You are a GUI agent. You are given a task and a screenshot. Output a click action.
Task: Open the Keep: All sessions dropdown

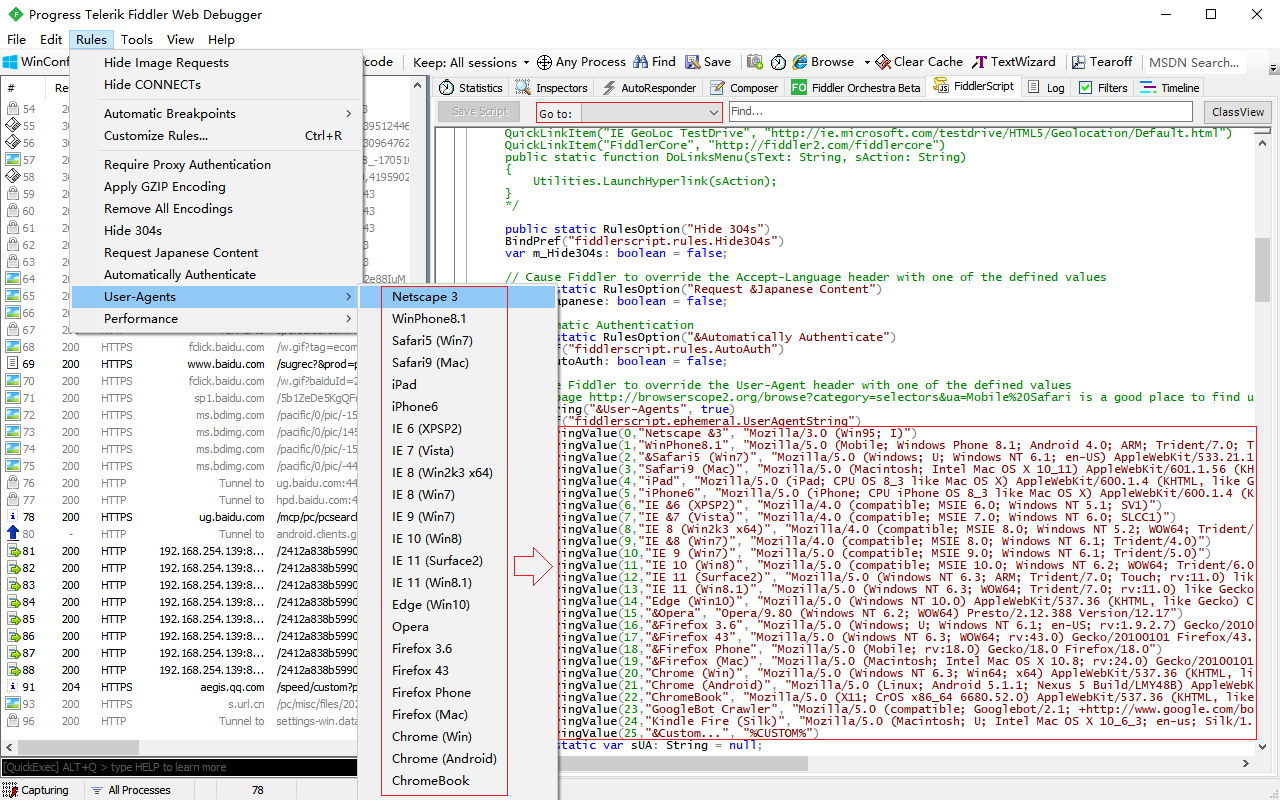472,62
